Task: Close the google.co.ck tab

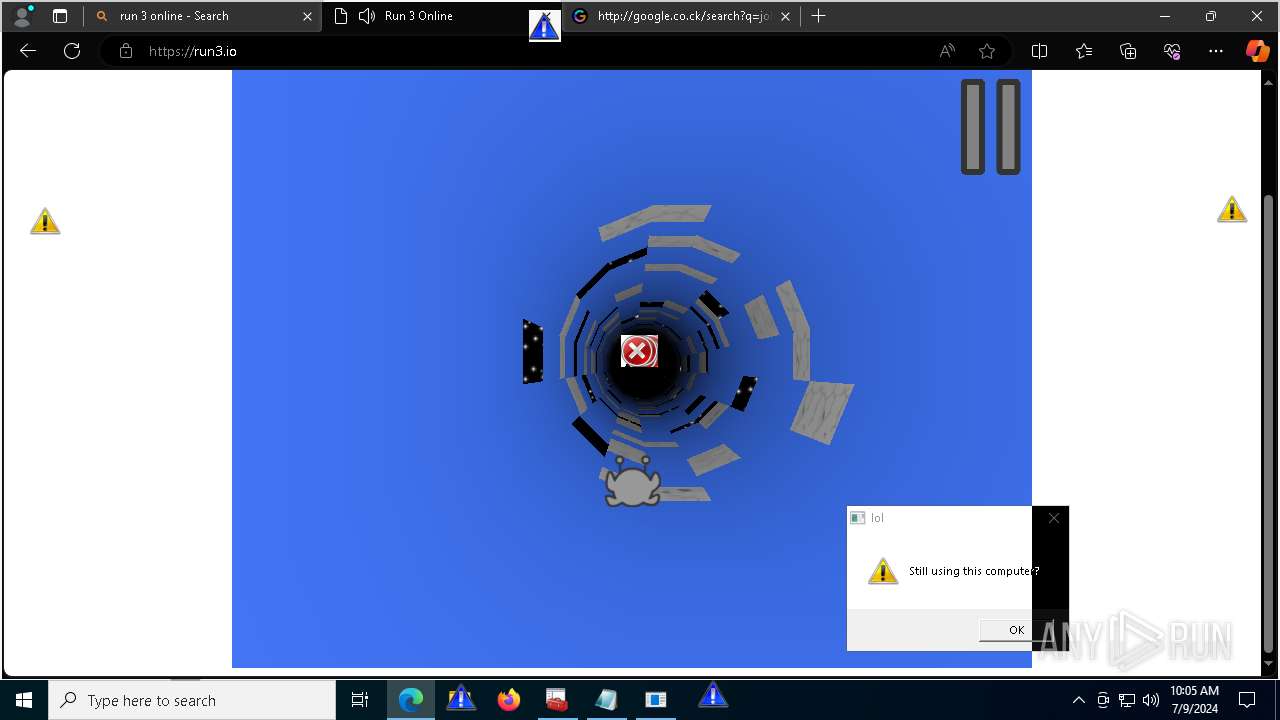Action: coord(785,16)
